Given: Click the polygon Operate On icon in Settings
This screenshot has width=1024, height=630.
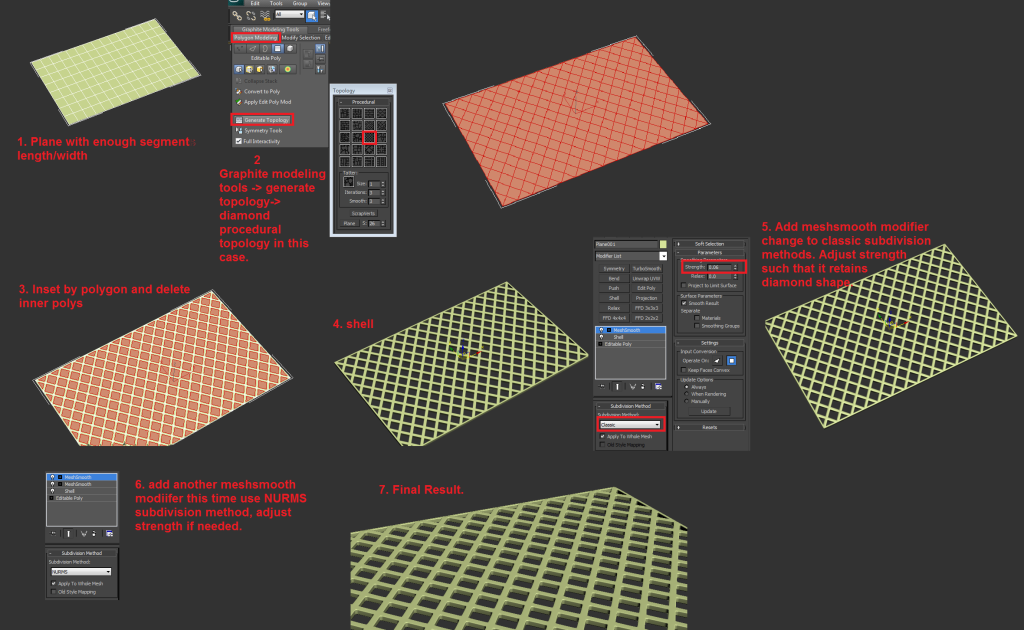Looking at the screenshot, I should pos(731,359).
